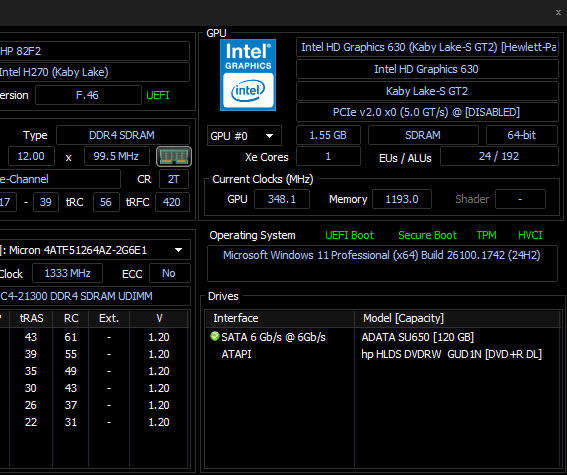This screenshot has width=567, height=475.
Task: Click the 64-bit bus width value
Action: pos(522,135)
